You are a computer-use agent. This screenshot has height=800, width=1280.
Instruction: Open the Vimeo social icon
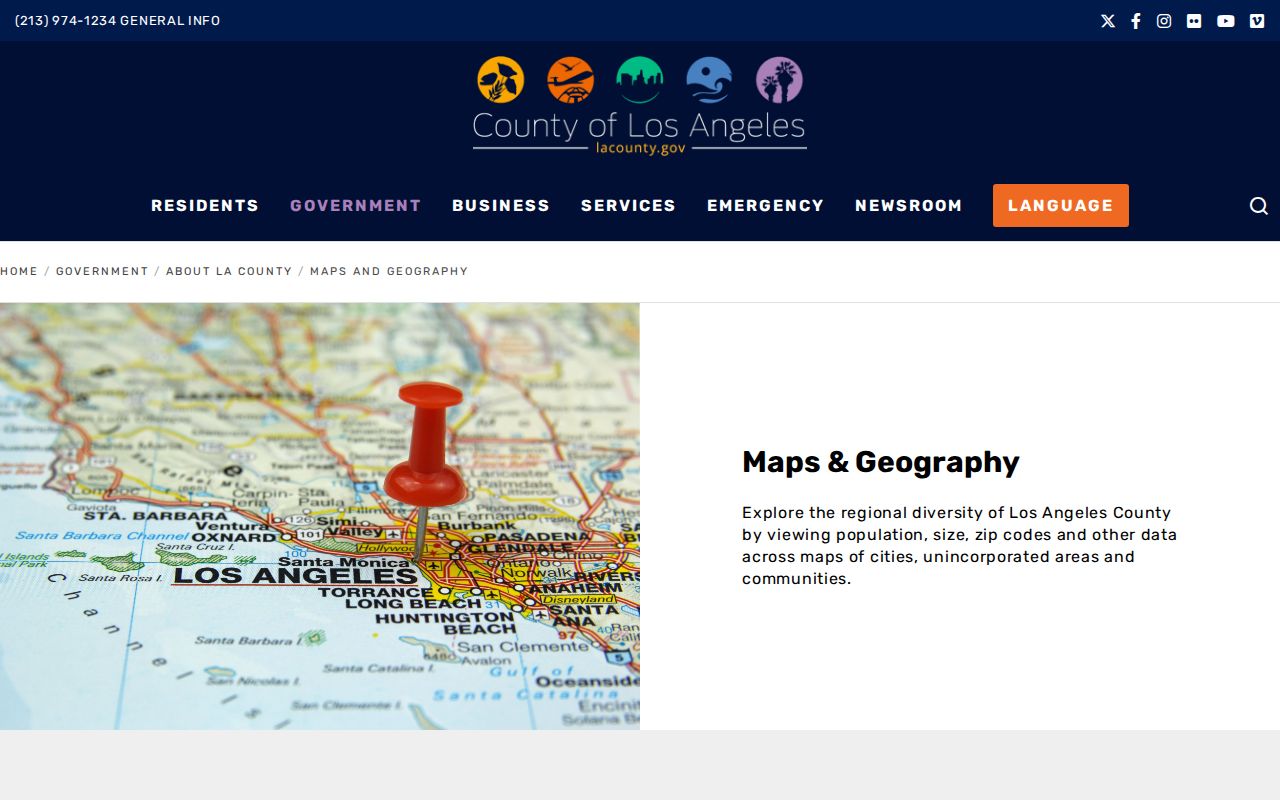click(x=1257, y=21)
